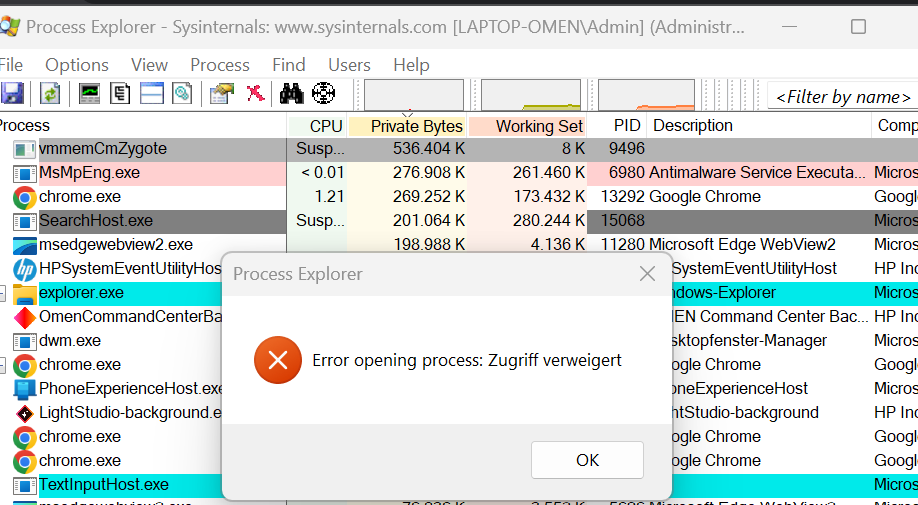Viewport: 918px width, 505px height.
Task: Select the dwm.exe process name
Action: point(70,342)
